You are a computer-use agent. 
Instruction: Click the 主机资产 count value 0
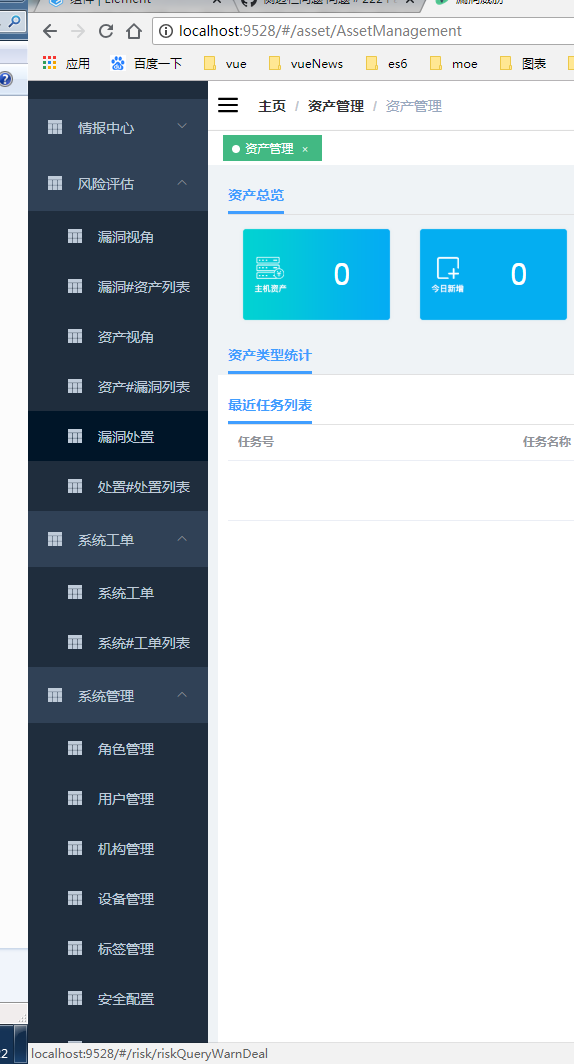click(341, 274)
